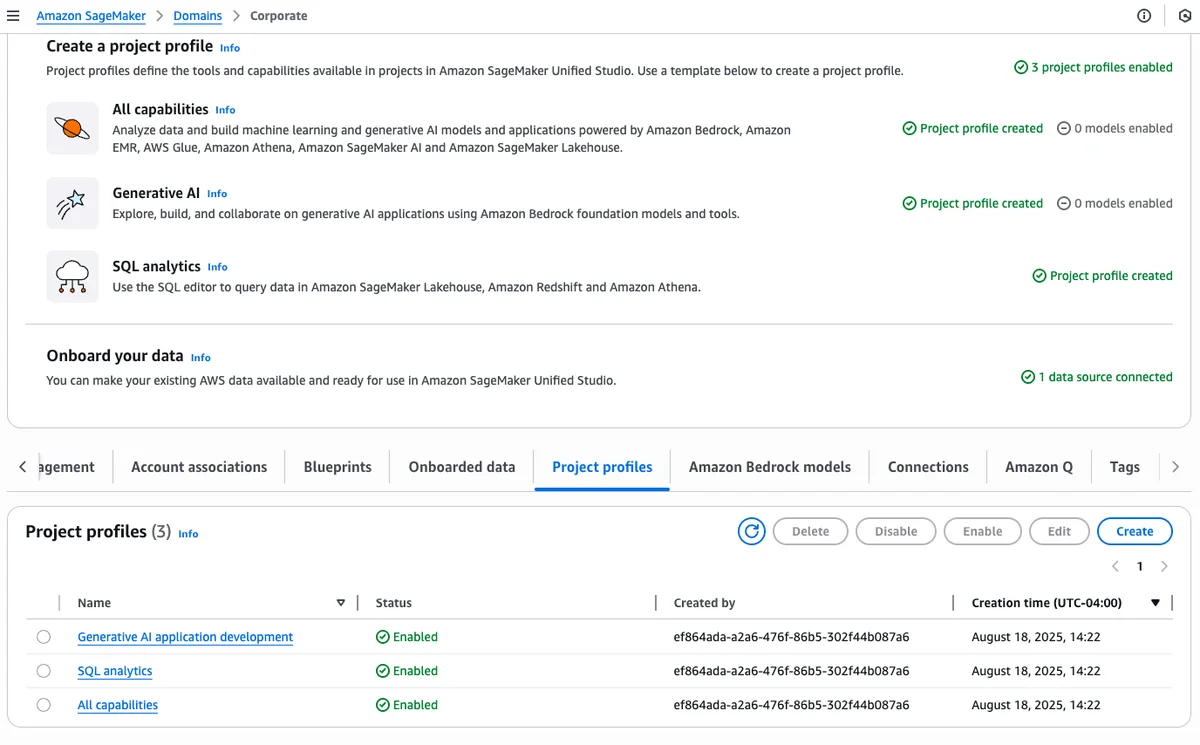Open the hexagon settings icon top right
1200x745 pixels.
coord(1184,16)
